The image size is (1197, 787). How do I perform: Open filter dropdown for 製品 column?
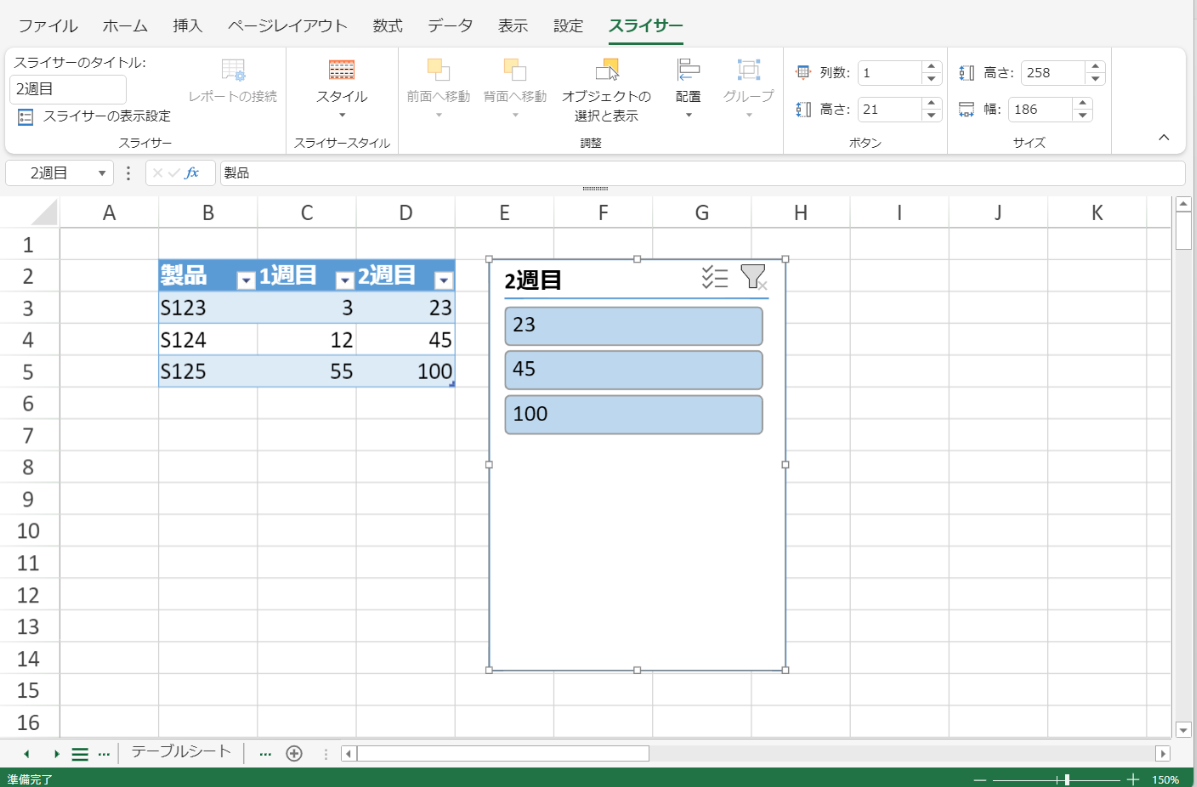pos(245,281)
